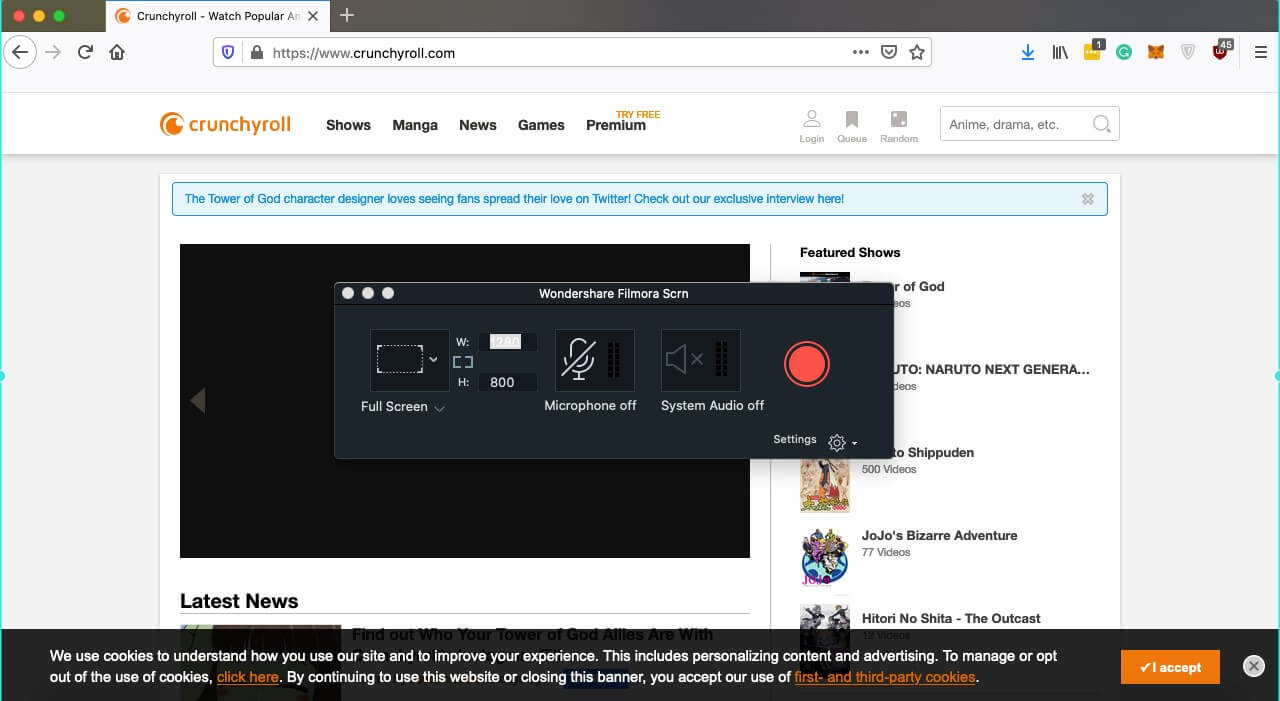Screen dimensions: 1280x701
Task: Click the Crunchyroll logo
Action: (226, 124)
